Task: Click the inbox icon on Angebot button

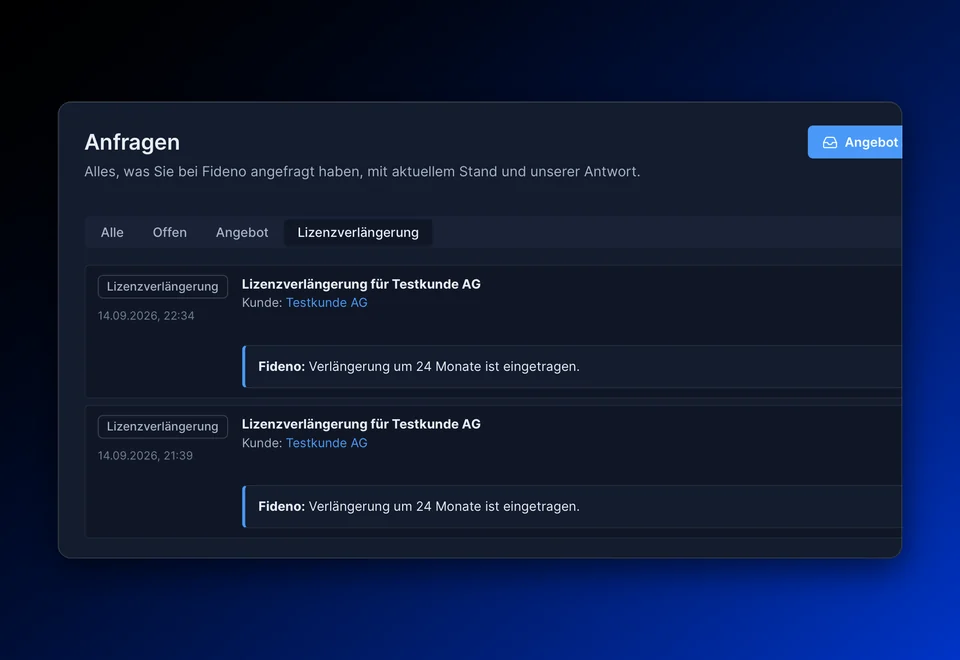Action: (x=830, y=143)
